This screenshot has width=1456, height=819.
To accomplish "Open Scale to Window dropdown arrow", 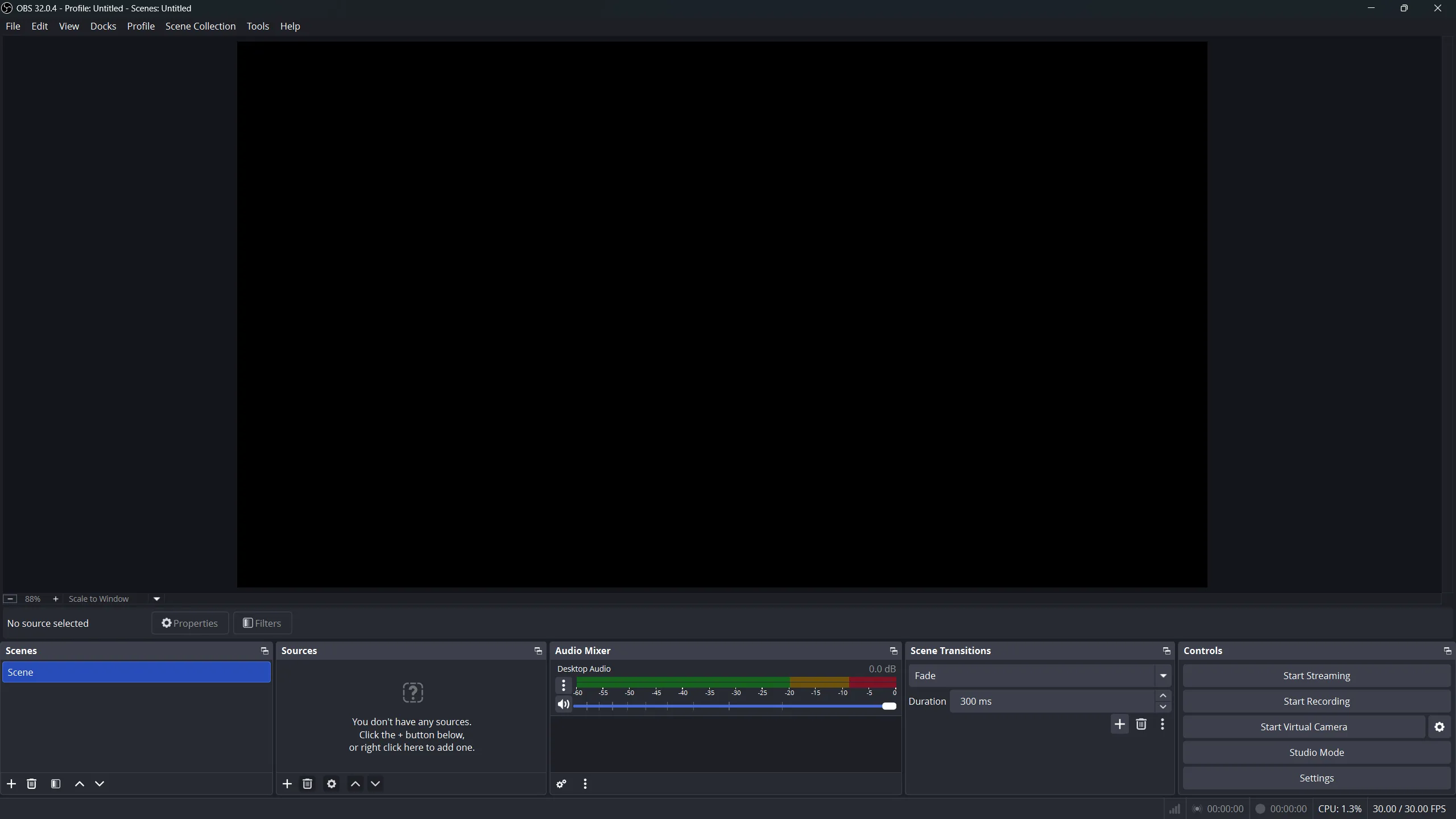I will [x=157, y=599].
